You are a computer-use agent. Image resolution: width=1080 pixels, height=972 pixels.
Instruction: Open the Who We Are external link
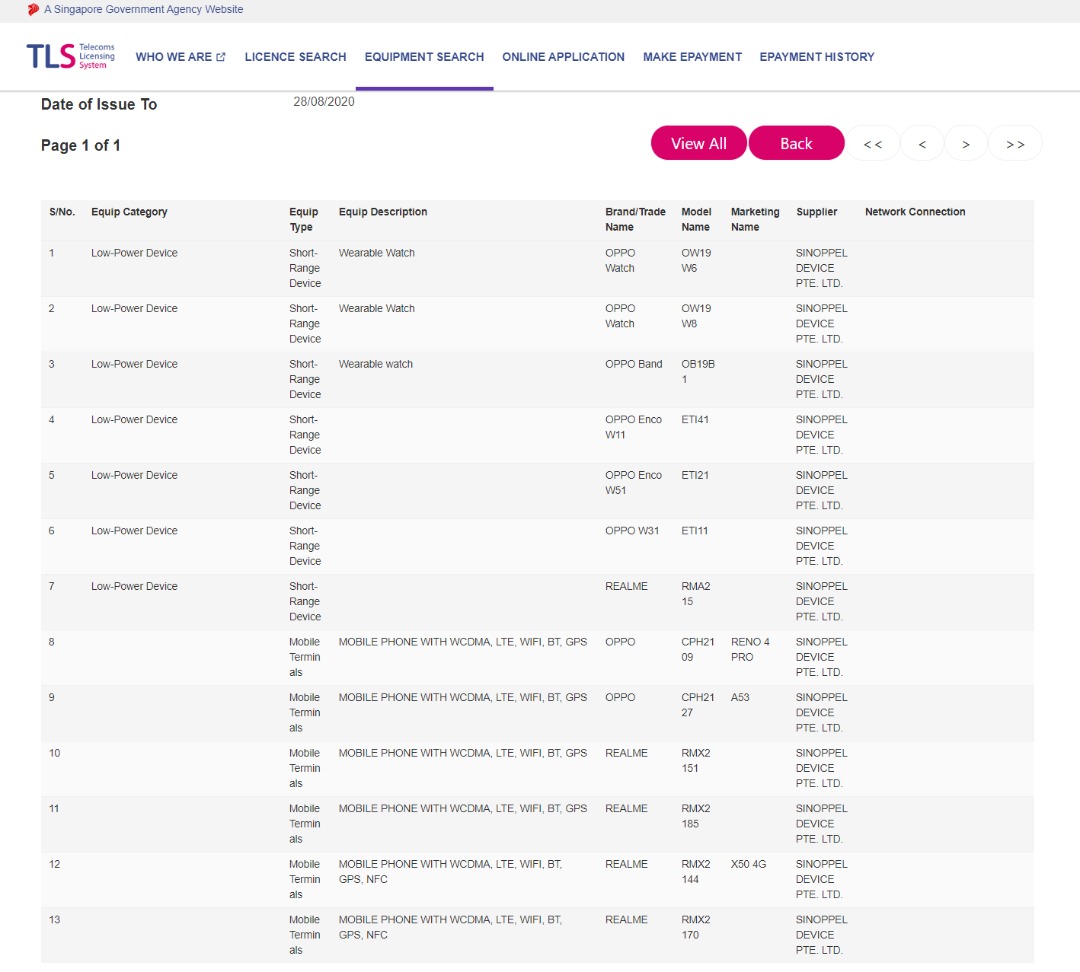(180, 57)
